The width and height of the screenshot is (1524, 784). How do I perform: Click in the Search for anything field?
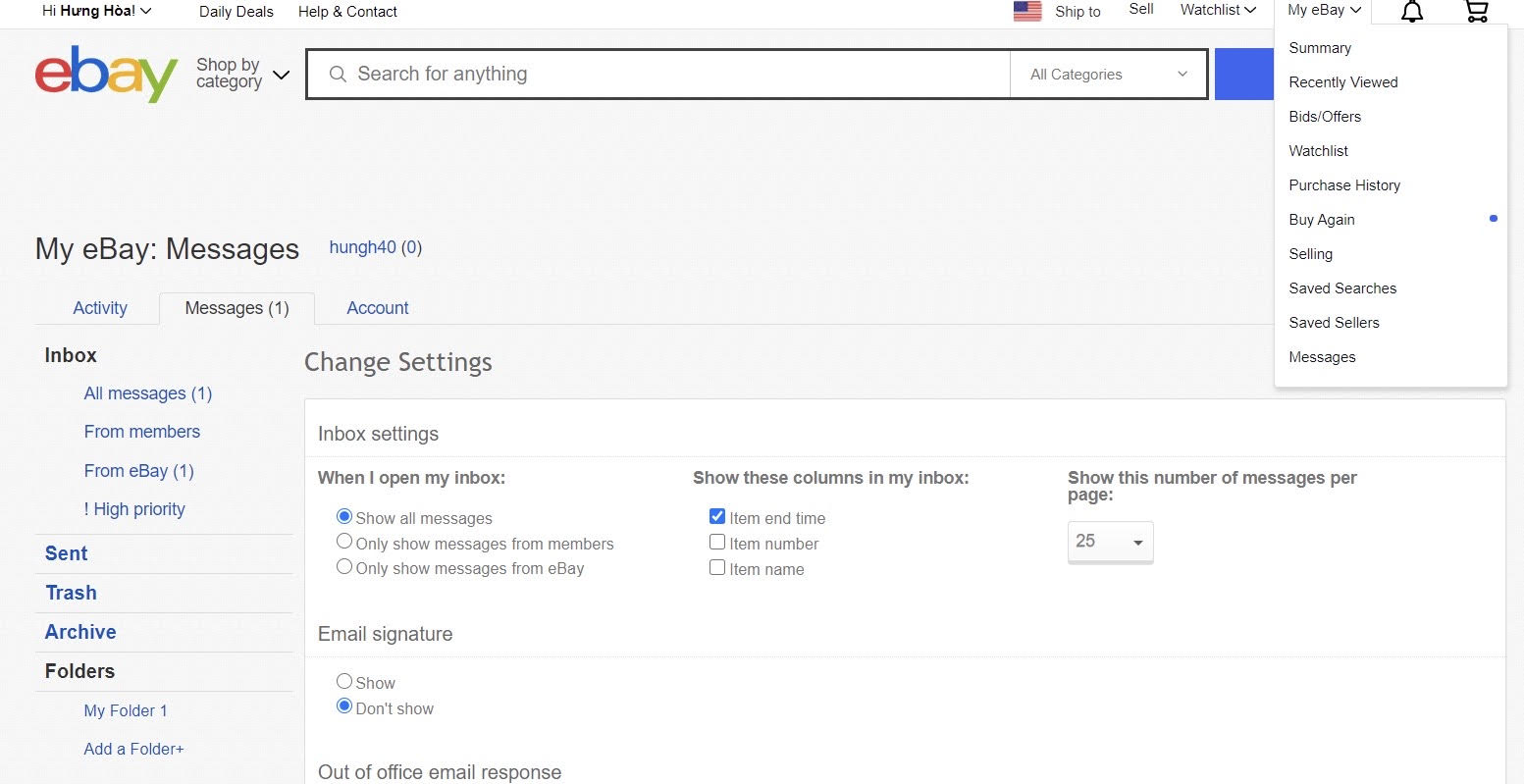pos(657,75)
